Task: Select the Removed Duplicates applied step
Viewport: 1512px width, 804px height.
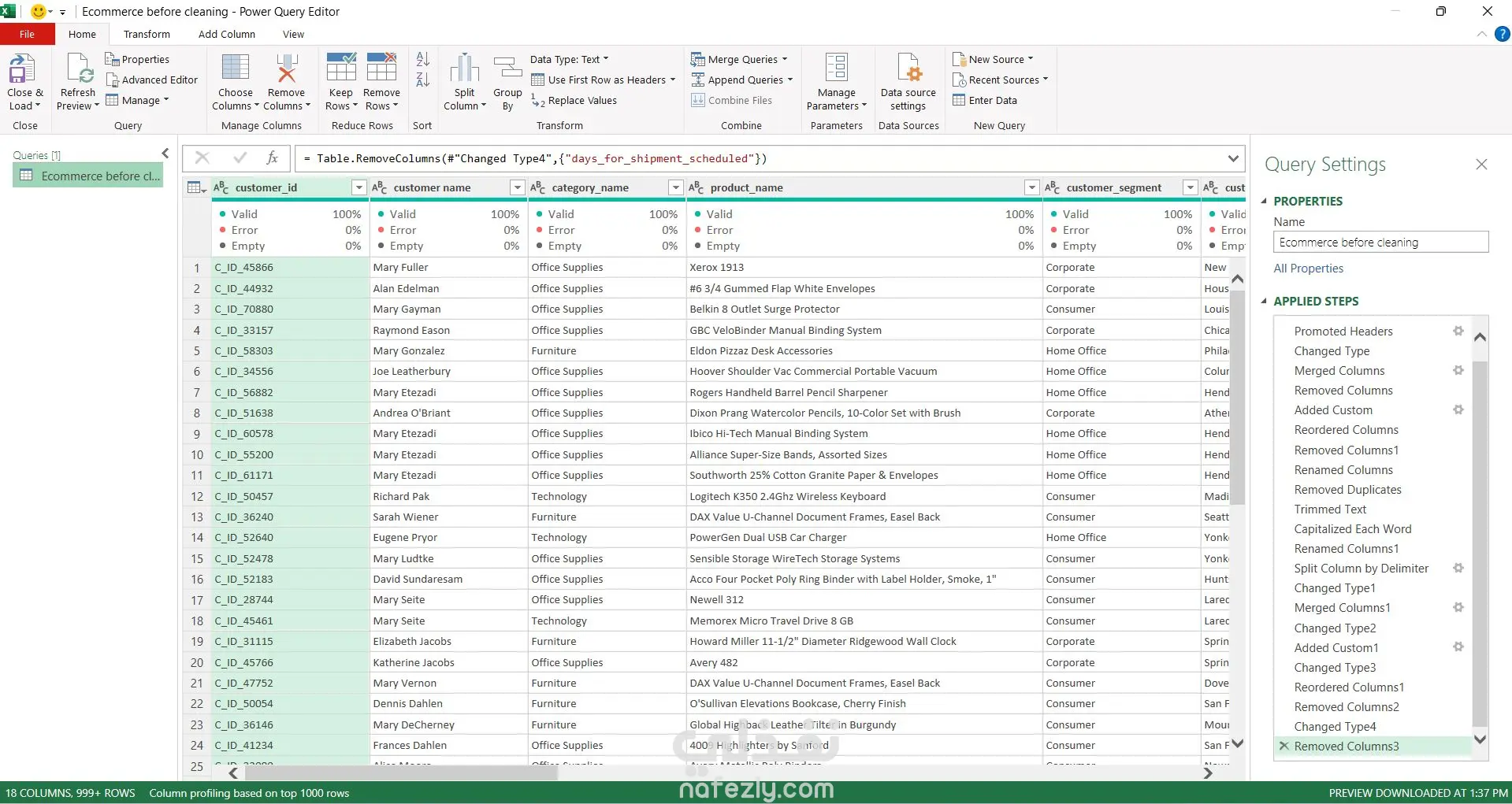Action: [x=1347, y=489]
